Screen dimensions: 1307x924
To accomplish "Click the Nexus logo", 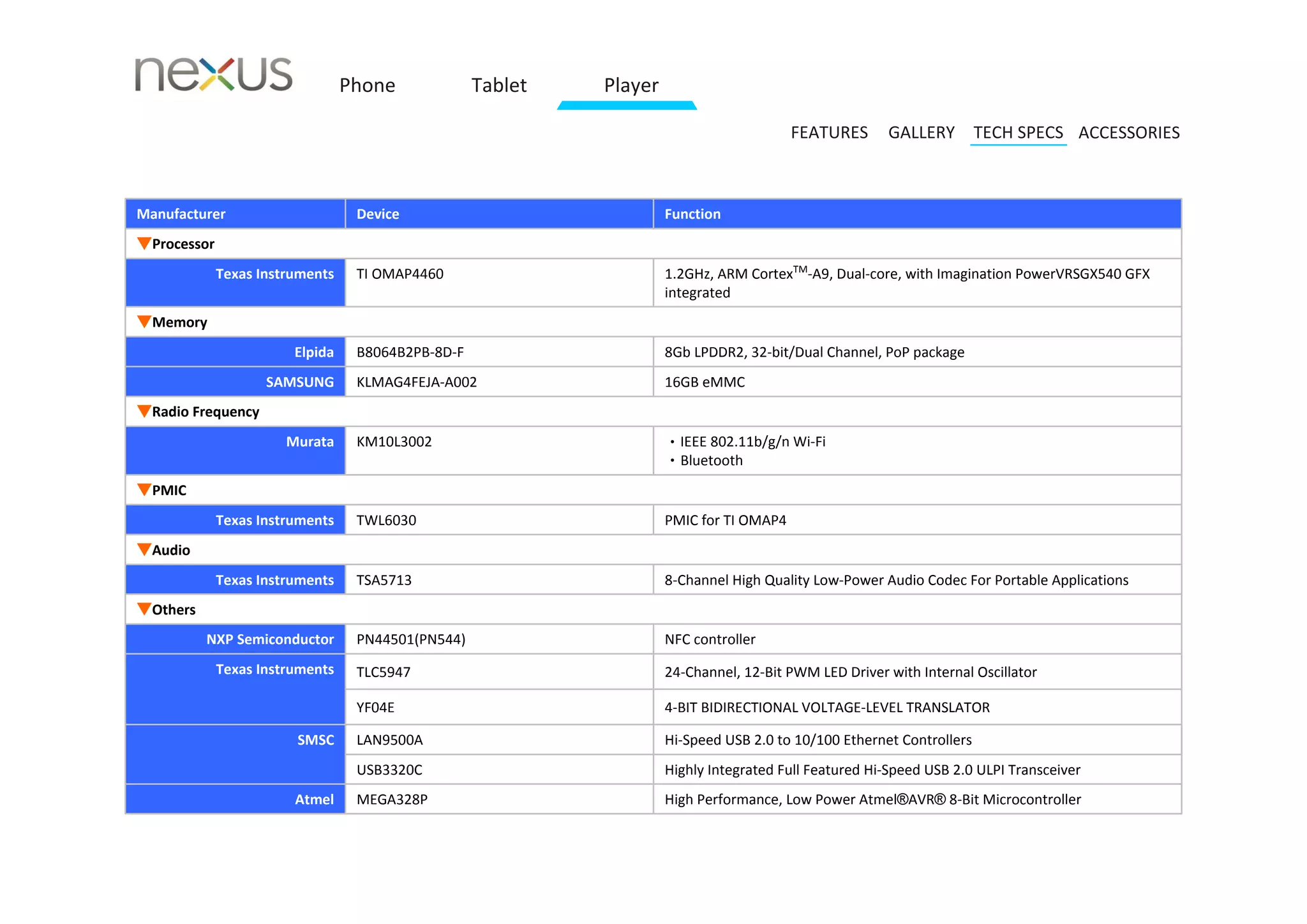I will 213,75.
